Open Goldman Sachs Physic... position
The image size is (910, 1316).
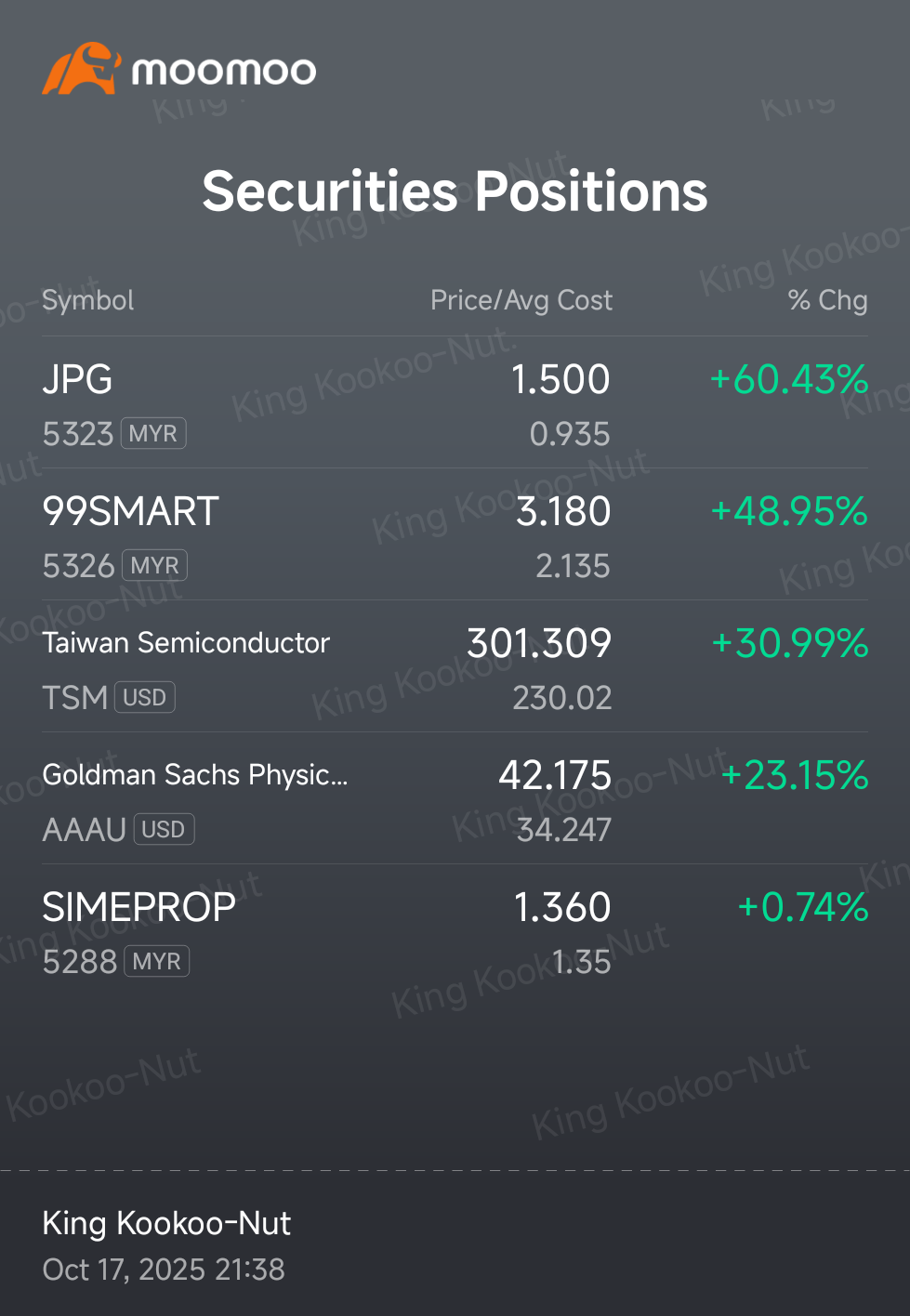point(455,798)
